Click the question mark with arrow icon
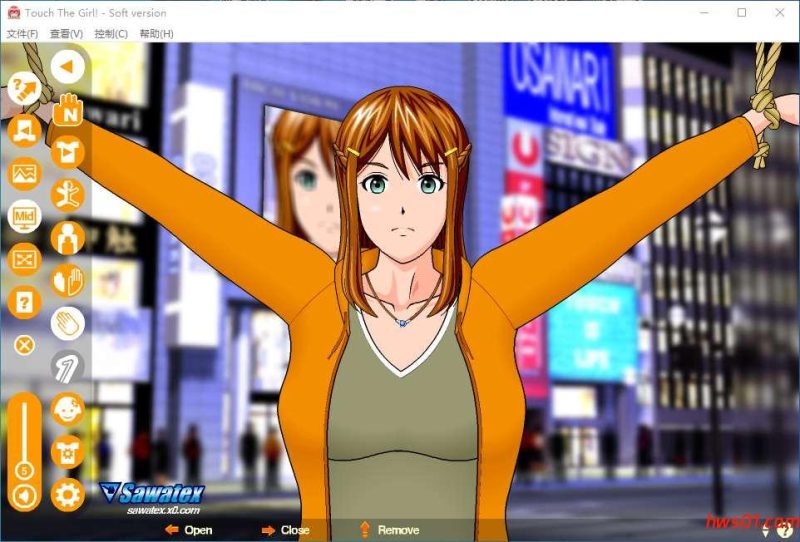The width and height of the screenshot is (800, 542). click(24, 88)
